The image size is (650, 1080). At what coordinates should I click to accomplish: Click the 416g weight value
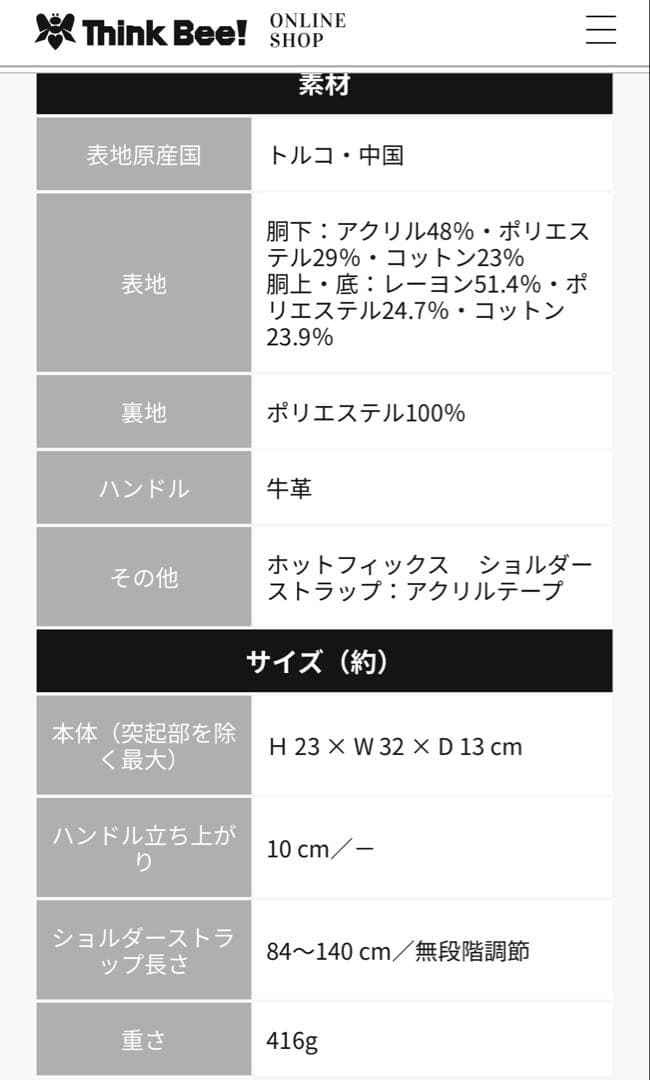[292, 1041]
